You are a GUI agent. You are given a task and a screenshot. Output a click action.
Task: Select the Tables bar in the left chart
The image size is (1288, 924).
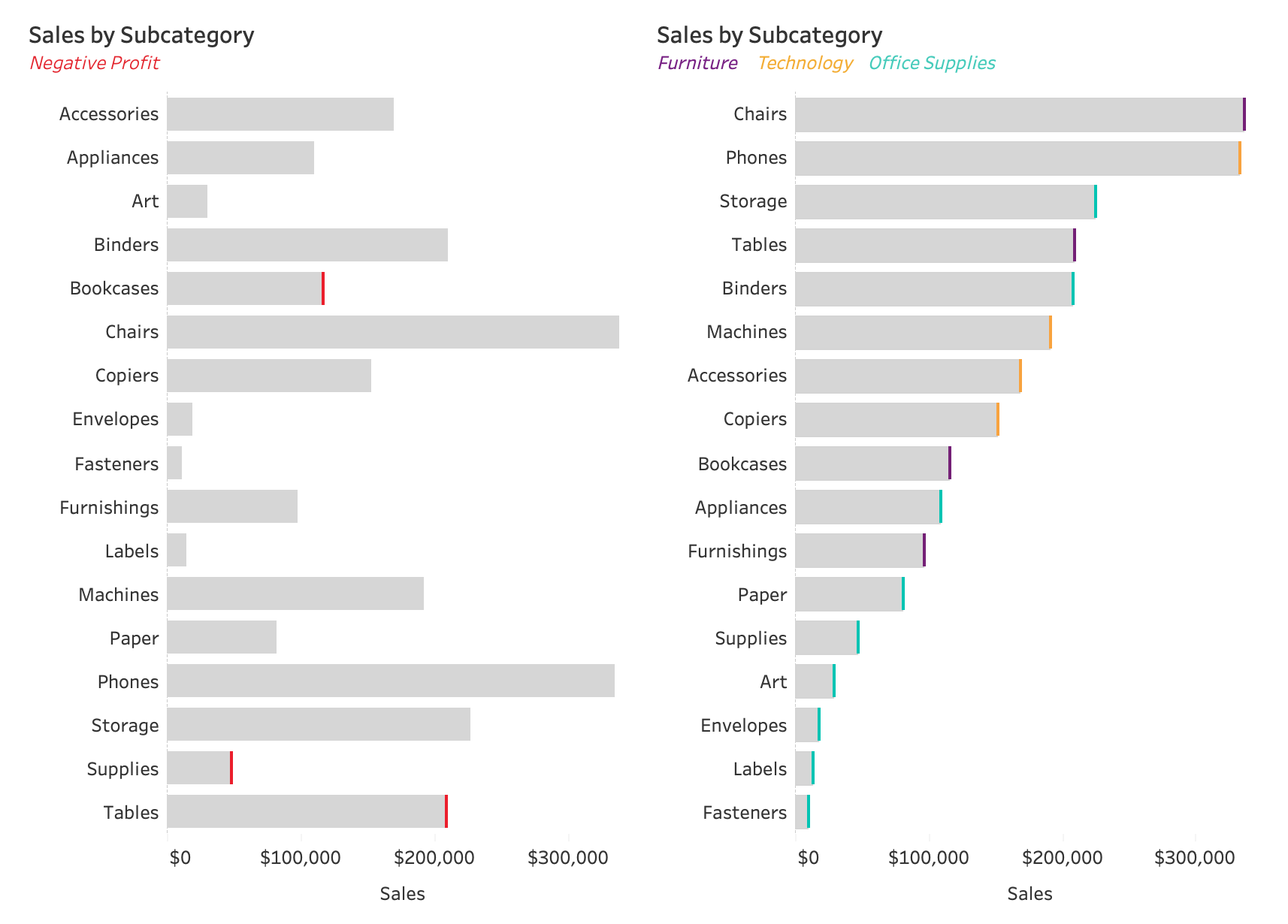(x=306, y=811)
